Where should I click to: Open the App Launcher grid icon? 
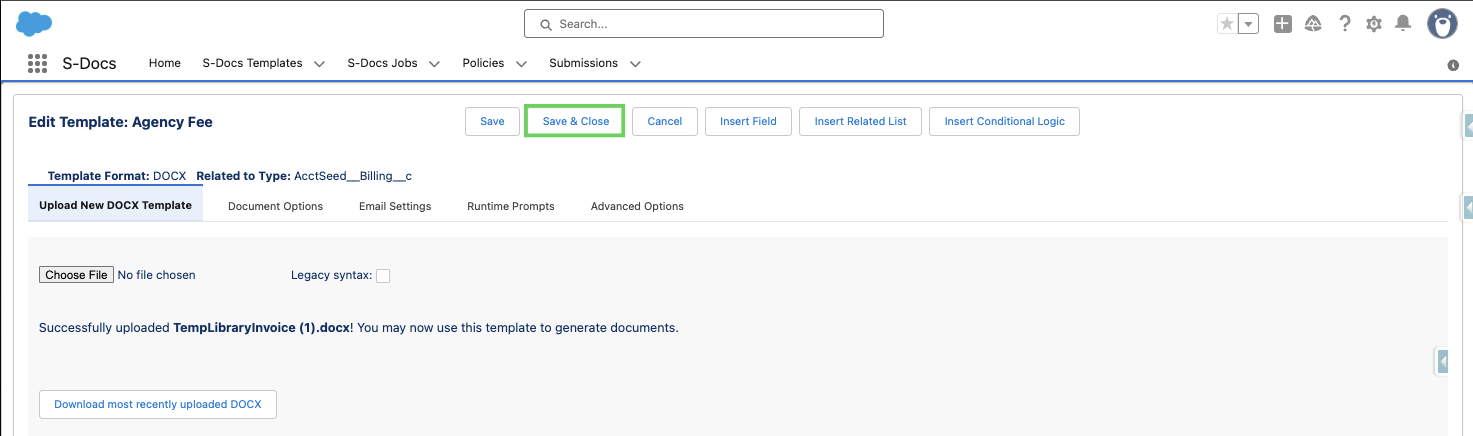coord(37,63)
